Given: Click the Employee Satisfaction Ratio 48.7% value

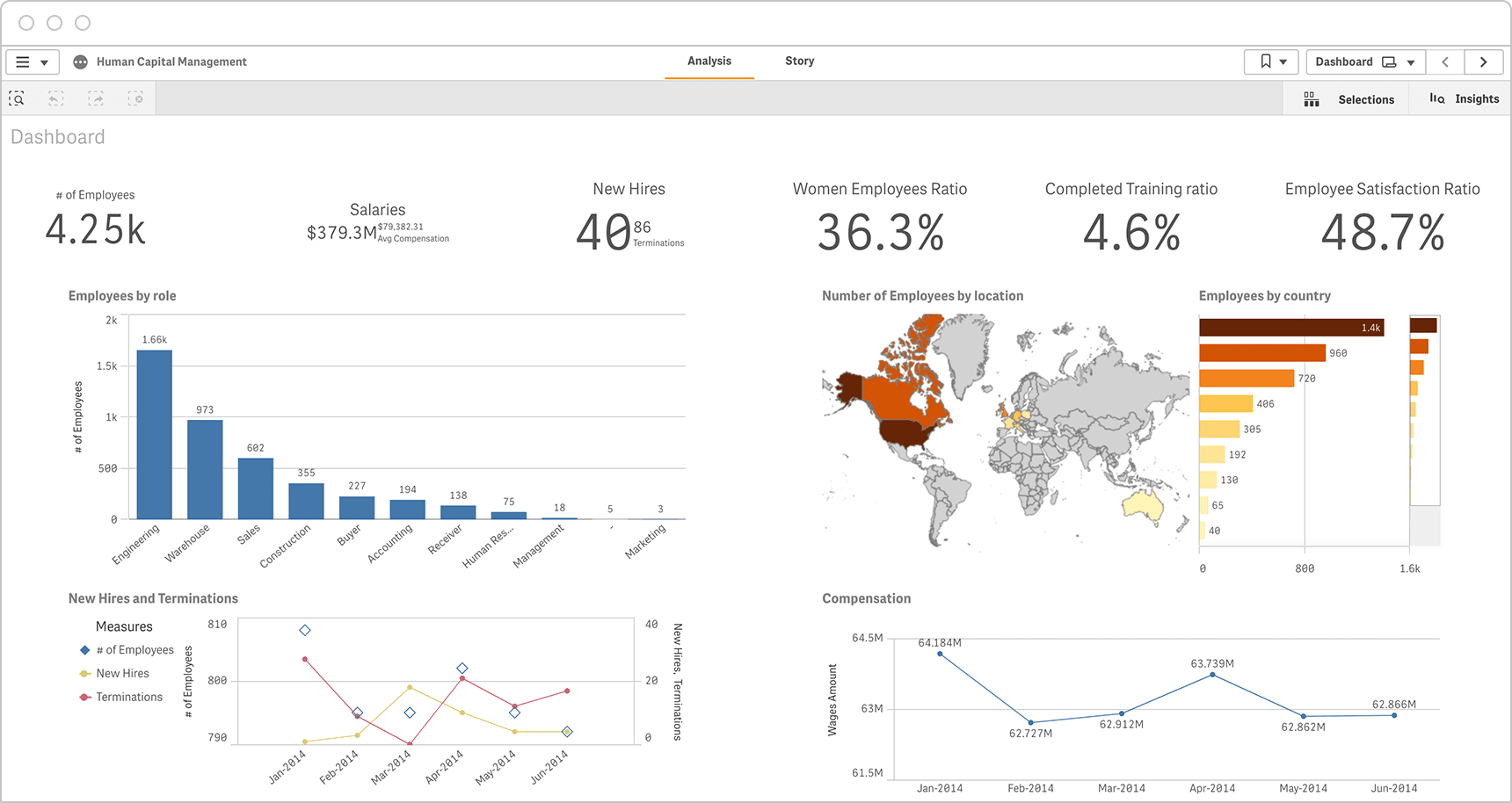Looking at the screenshot, I should pos(1383,234).
